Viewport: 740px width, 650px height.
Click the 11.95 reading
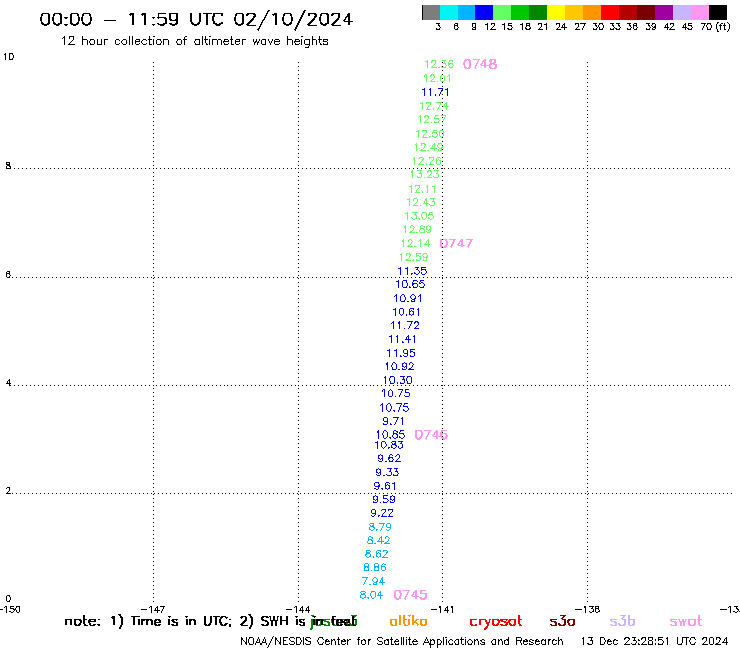point(401,353)
